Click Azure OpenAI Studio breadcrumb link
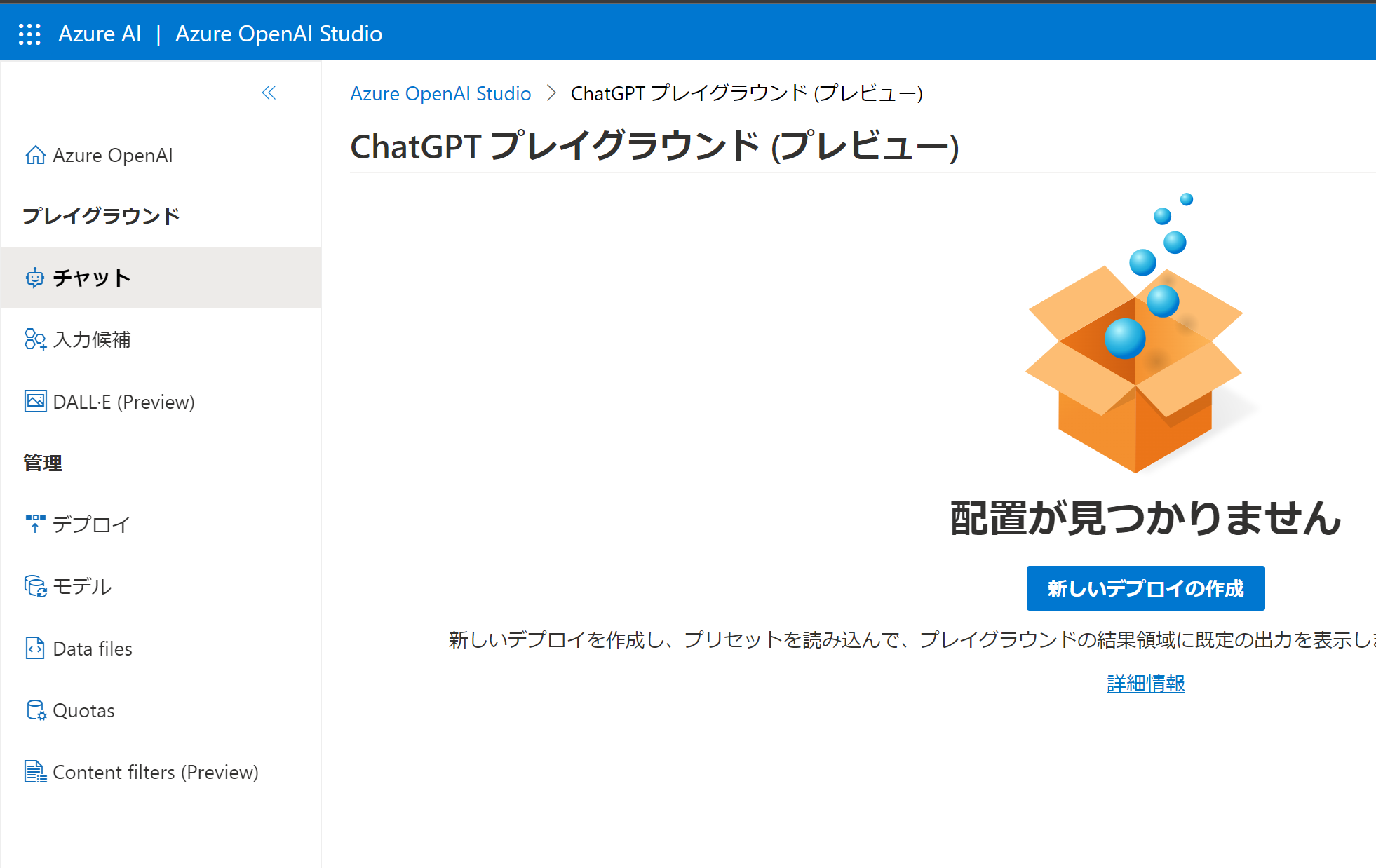Screen dimensions: 1376x868 pyautogui.click(x=440, y=93)
